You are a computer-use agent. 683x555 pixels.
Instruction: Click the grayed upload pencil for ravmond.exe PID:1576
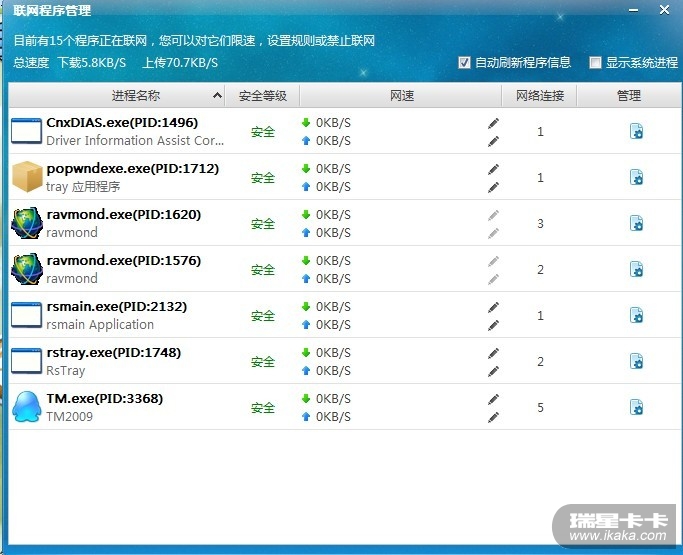(x=494, y=279)
